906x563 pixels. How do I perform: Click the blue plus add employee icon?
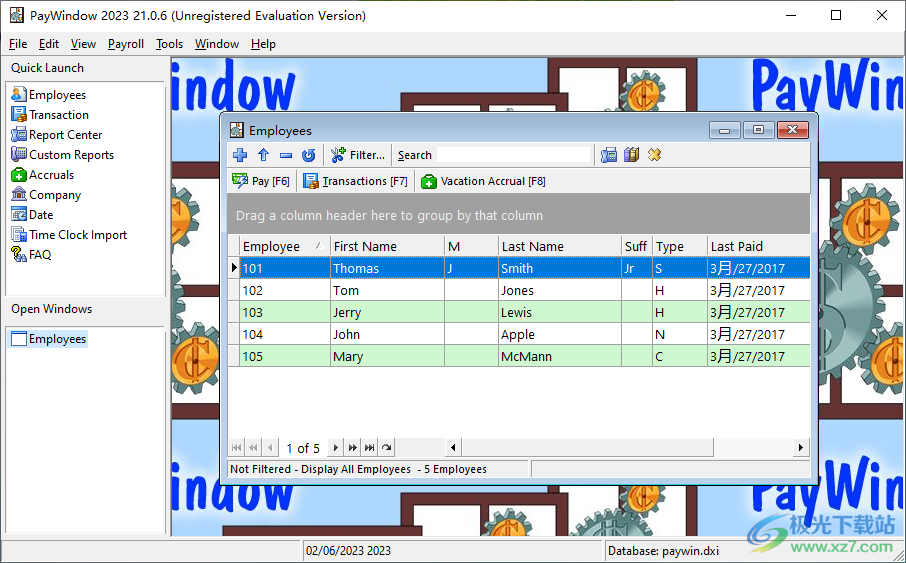pyautogui.click(x=240, y=155)
